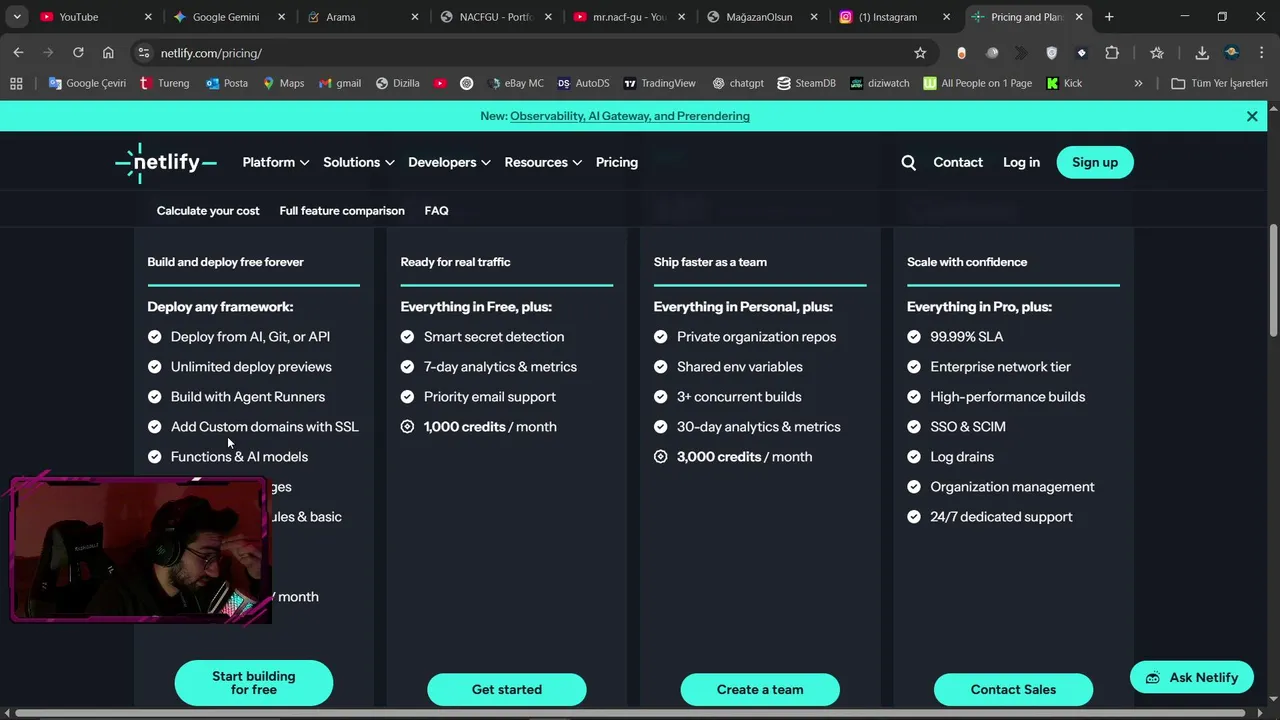Viewport: 1280px width, 720px height.
Task: Click the '99.99% SLA' feature text
Action: [967, 337]
